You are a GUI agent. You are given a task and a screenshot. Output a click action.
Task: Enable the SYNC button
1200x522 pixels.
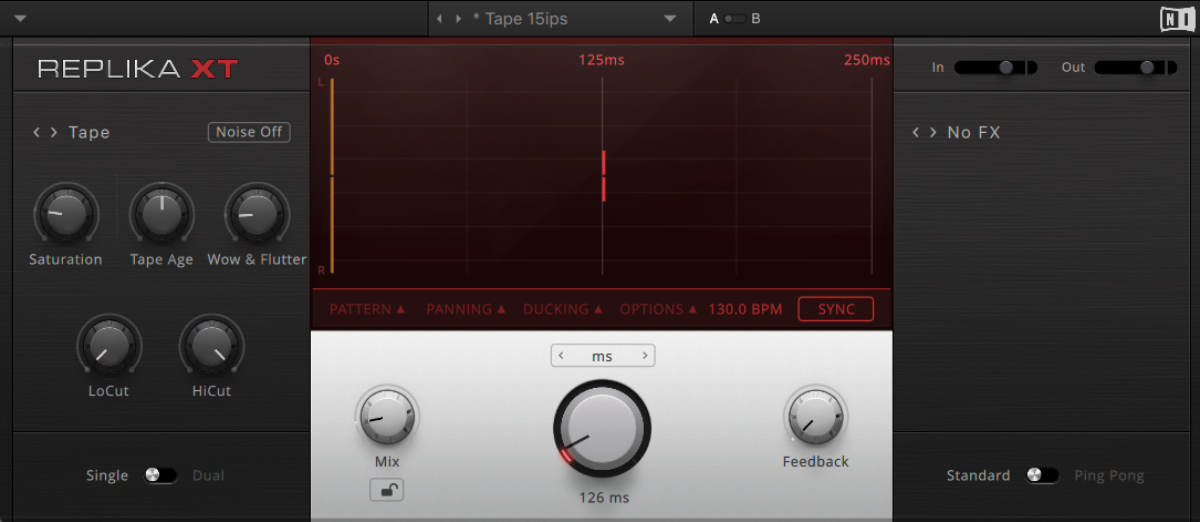pos(836,309)
